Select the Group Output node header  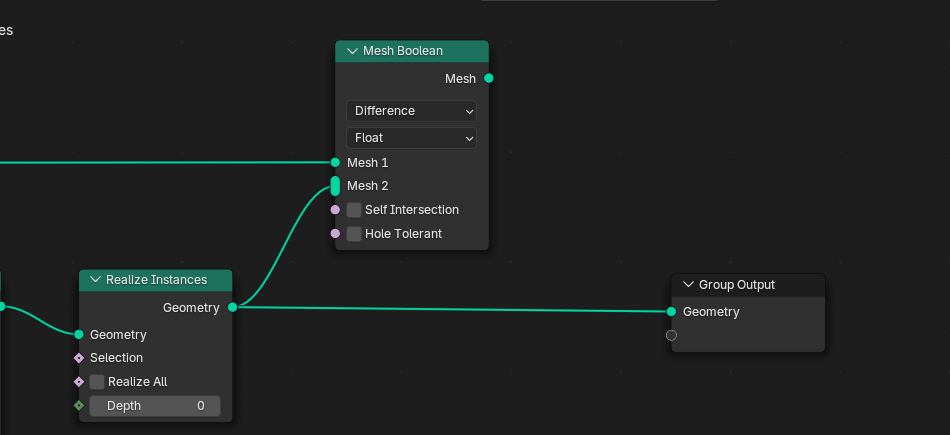coord(748,285)
